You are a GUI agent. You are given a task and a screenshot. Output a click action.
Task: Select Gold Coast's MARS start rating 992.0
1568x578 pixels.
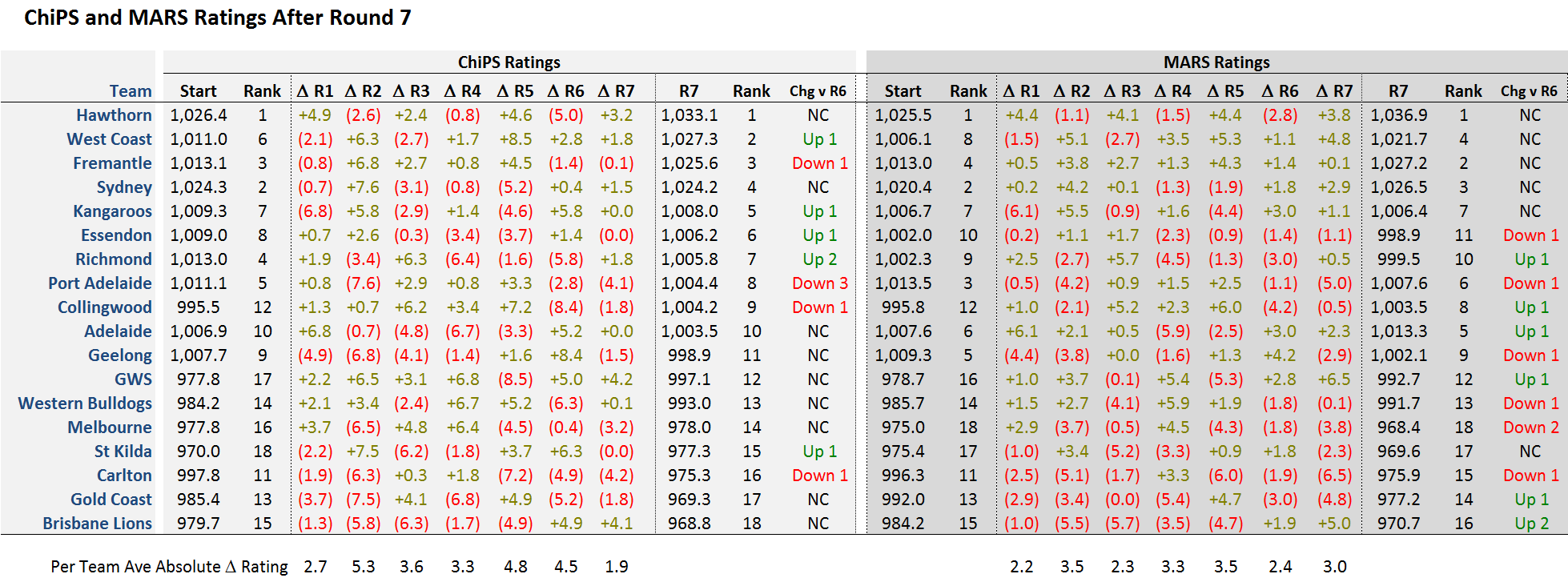903,500
